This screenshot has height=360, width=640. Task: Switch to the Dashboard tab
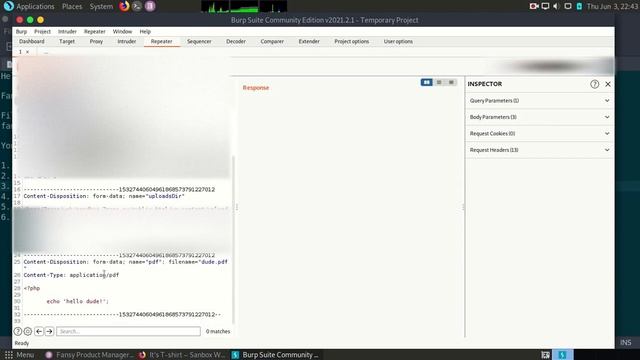[32, 41]
